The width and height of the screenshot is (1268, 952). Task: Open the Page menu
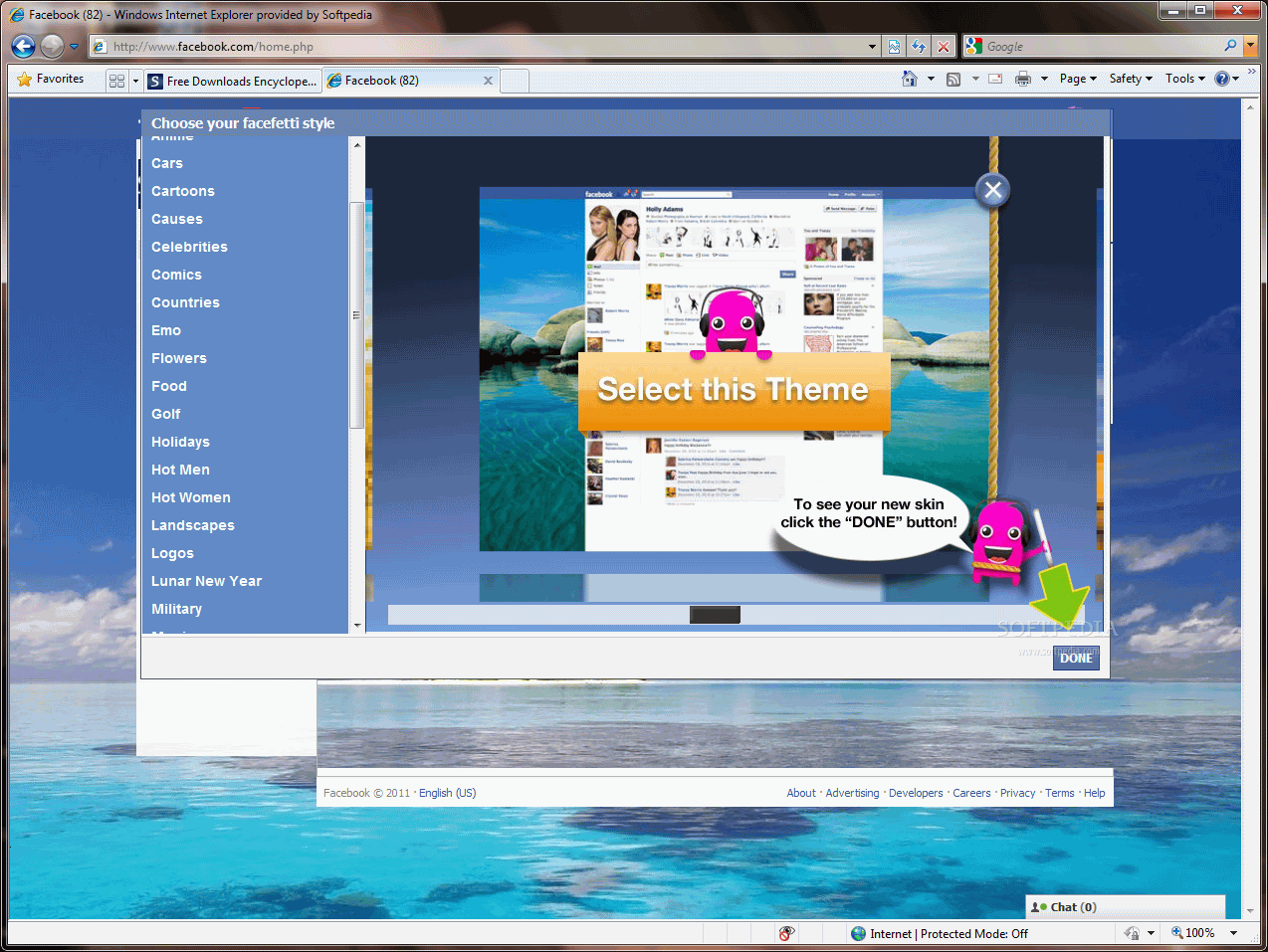tap(1078, 79)
